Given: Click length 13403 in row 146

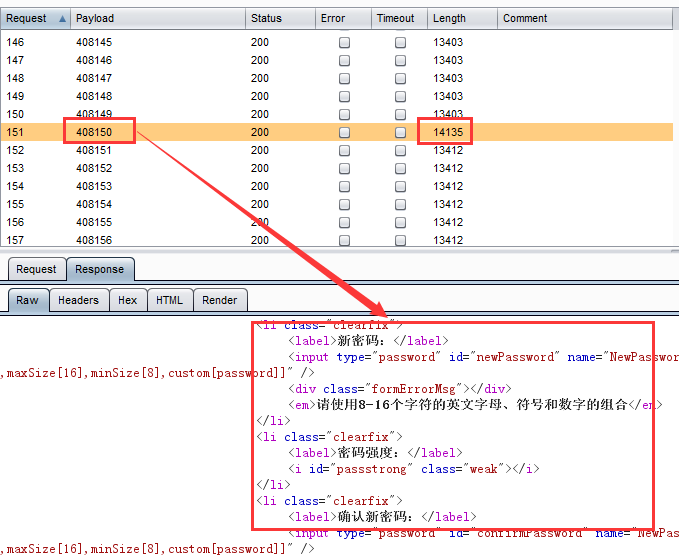Looking at the screenshot, I should click(448, 42).
